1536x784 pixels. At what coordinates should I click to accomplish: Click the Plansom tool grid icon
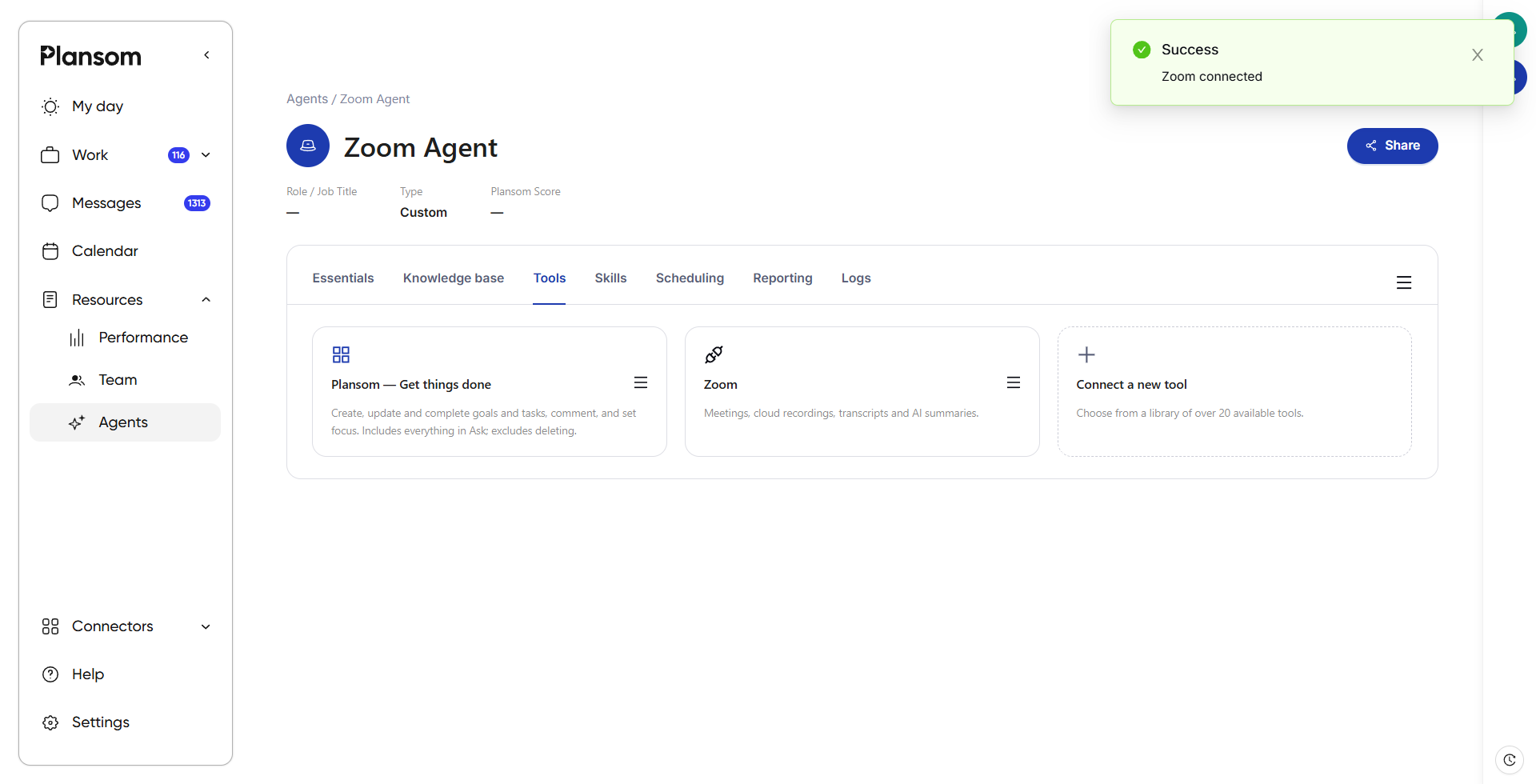point(341,354)
